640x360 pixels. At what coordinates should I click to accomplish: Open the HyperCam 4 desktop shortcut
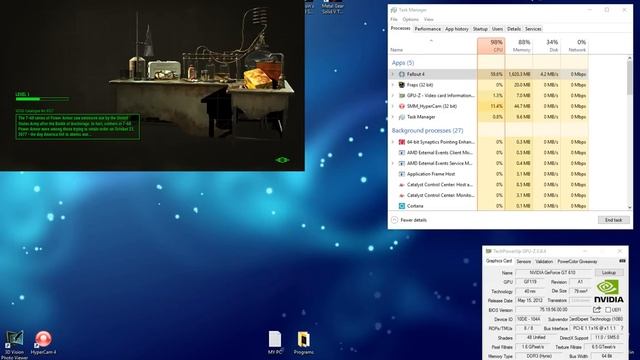coord(43,342)
